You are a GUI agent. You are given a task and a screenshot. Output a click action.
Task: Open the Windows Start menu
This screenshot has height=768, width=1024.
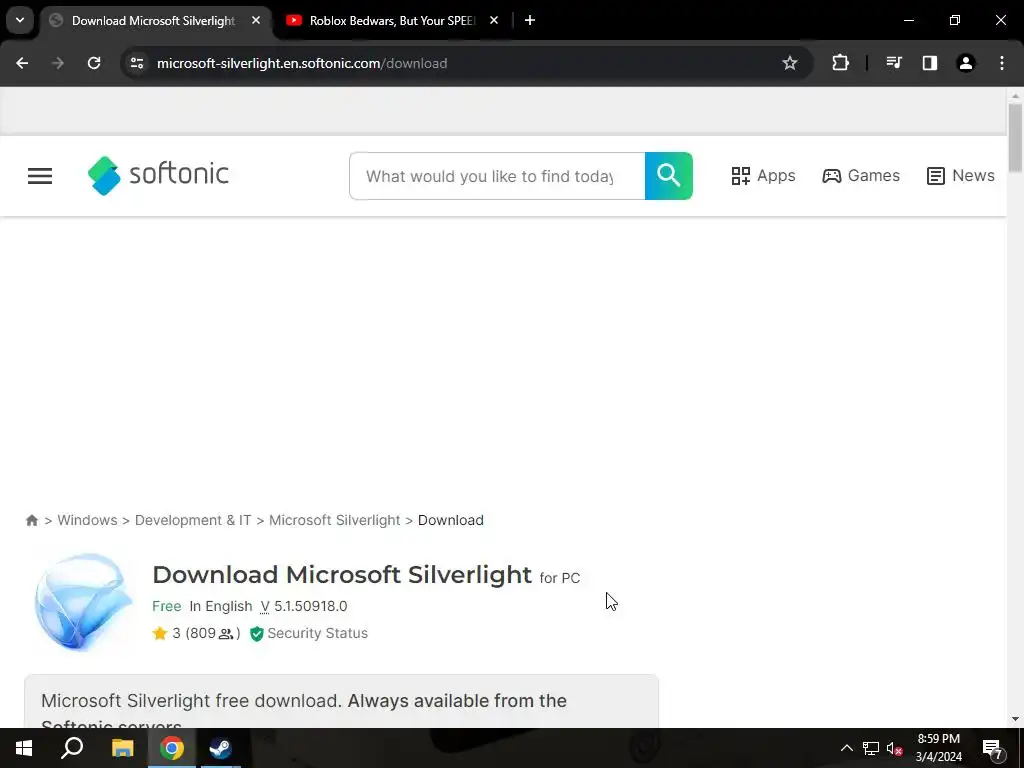click(24, 748)
